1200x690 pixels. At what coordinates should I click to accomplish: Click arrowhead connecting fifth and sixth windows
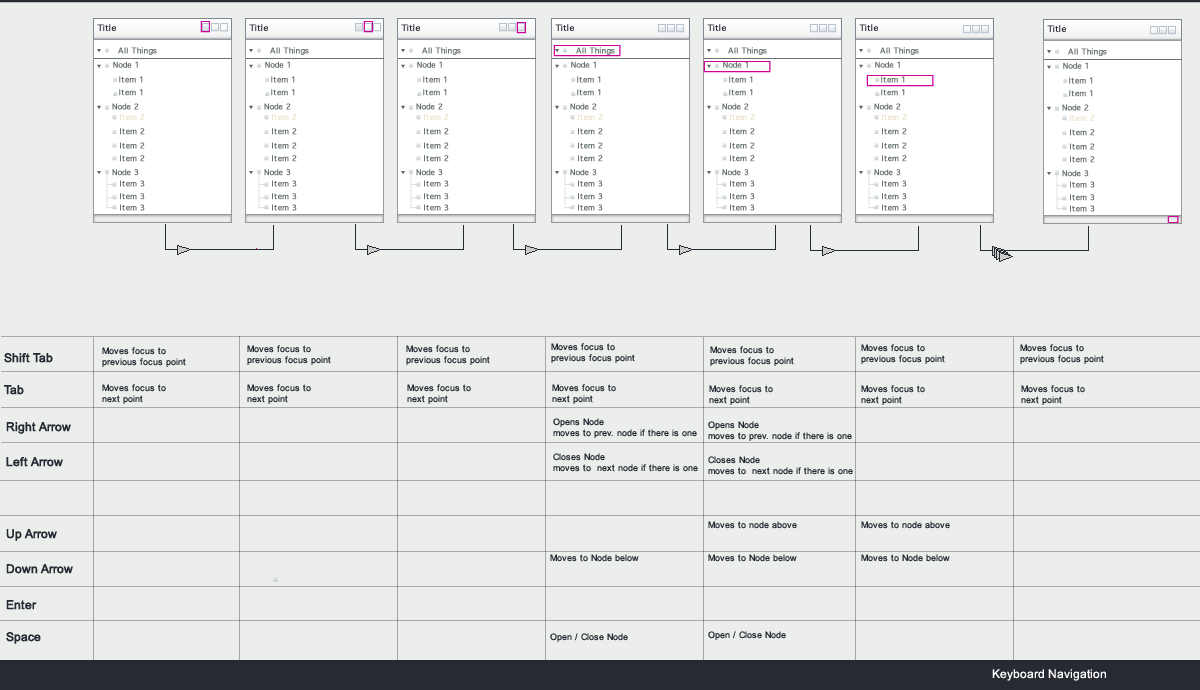click(828, 251)
